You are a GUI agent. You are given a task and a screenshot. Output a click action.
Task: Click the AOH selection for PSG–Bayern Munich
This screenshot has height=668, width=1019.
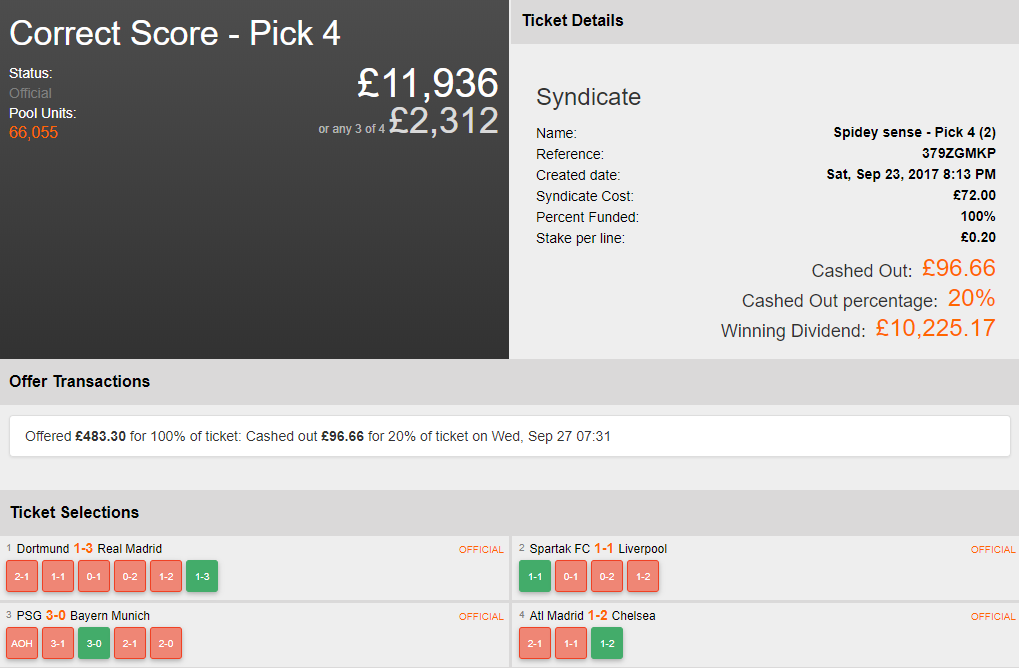[x=22, y=643]
